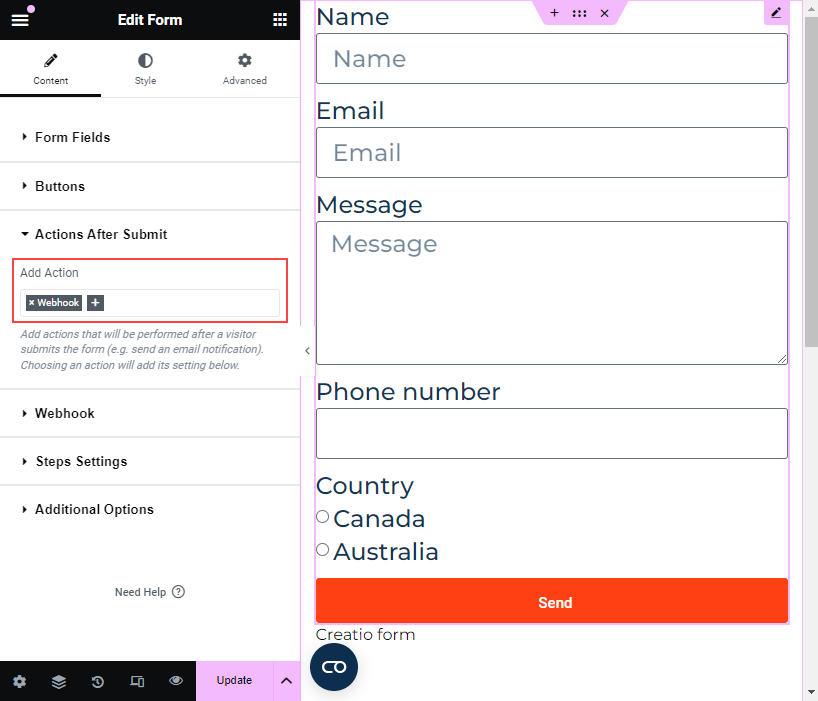Click inside the Add Action field
This screenshot has height=701, width=818.
(150, 303)
